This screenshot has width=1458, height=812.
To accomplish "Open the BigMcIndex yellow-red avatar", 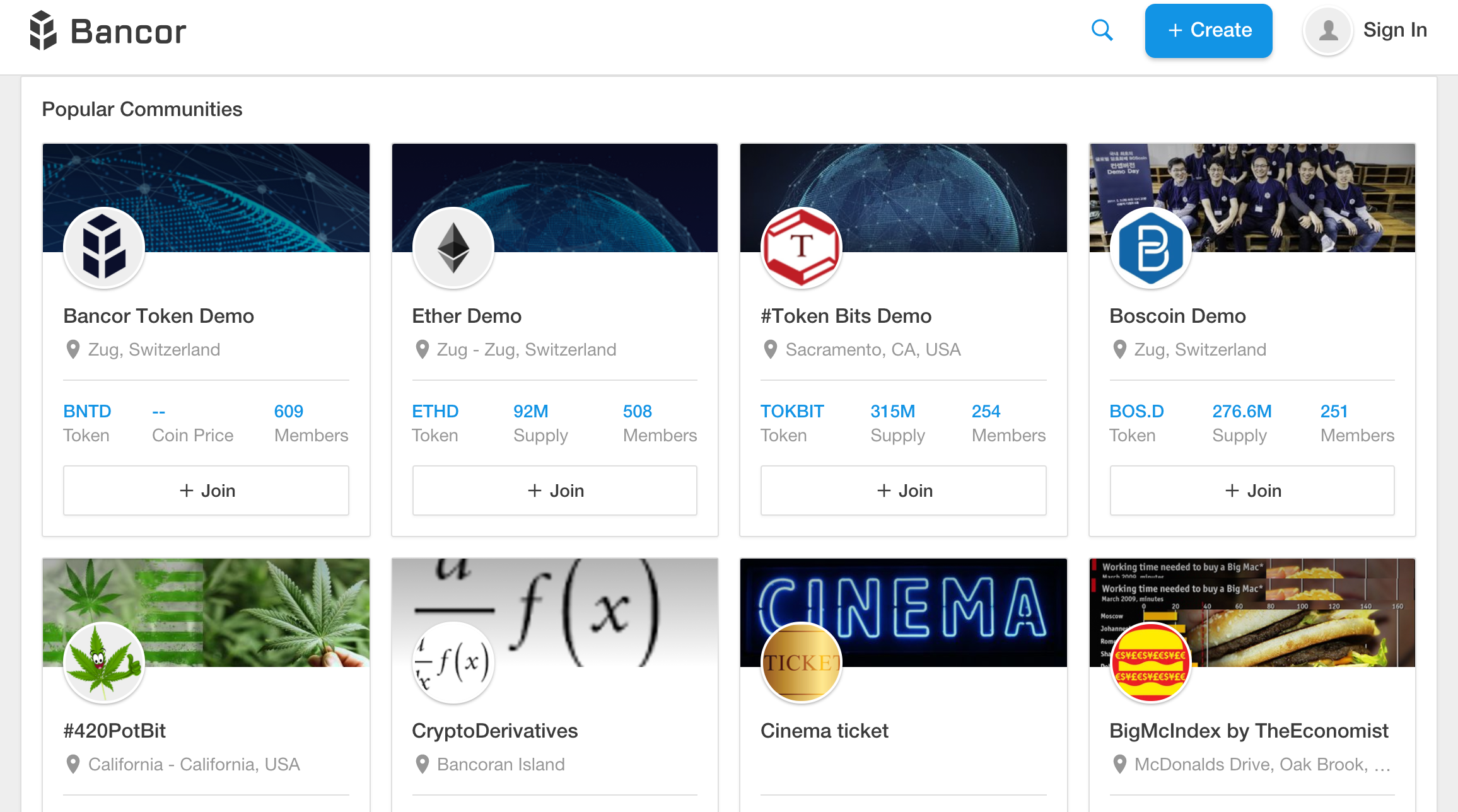I will (x=1150, y=663).
